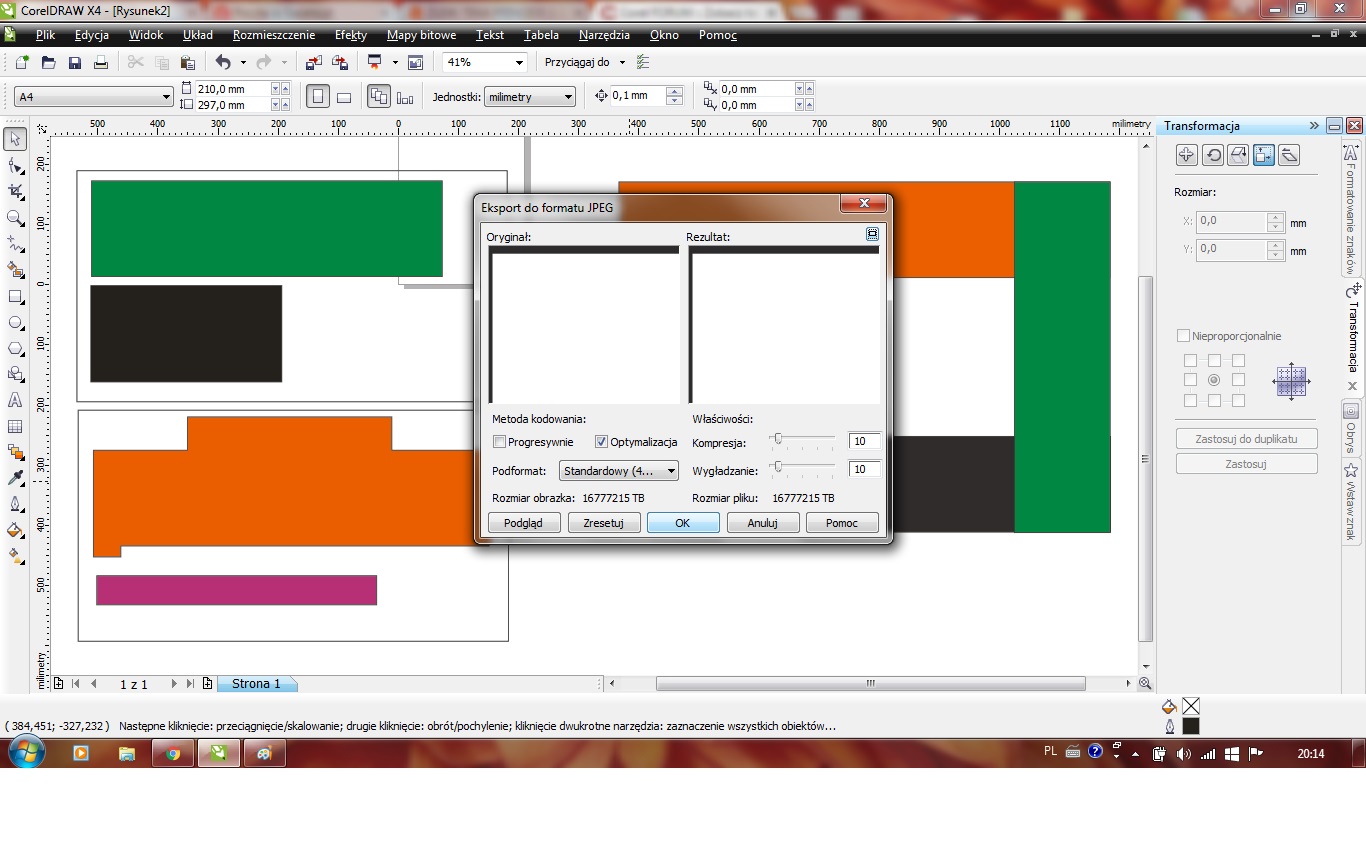Image resolution: width=1366 pixels, height=864 pixels.
Task: Enable the Progresywnie checkbox
Action: pyautogui.click(x=500, y=442)
